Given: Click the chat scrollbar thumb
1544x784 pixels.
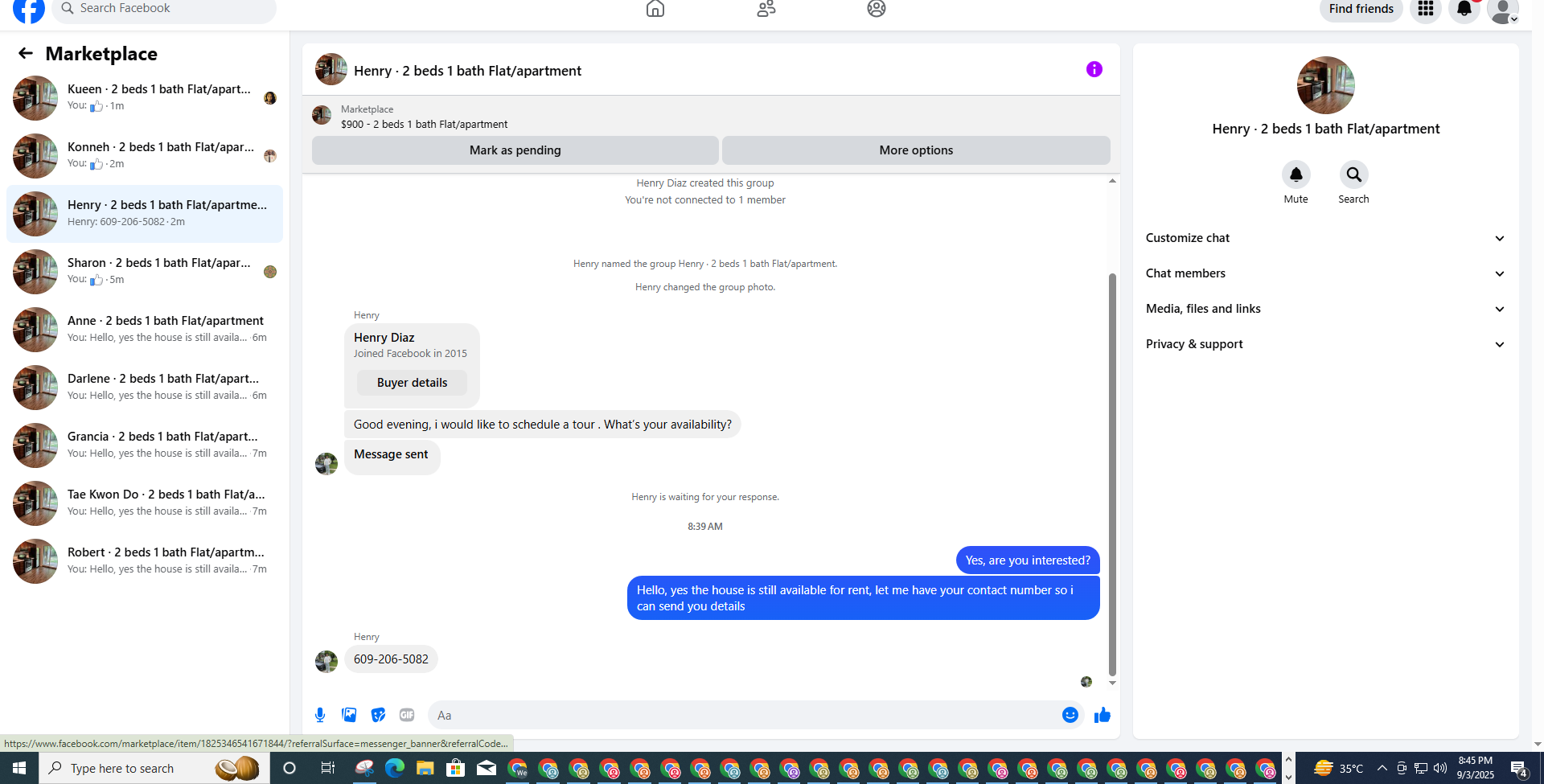Looking at the screenshot, I should tap(1112, 474).
